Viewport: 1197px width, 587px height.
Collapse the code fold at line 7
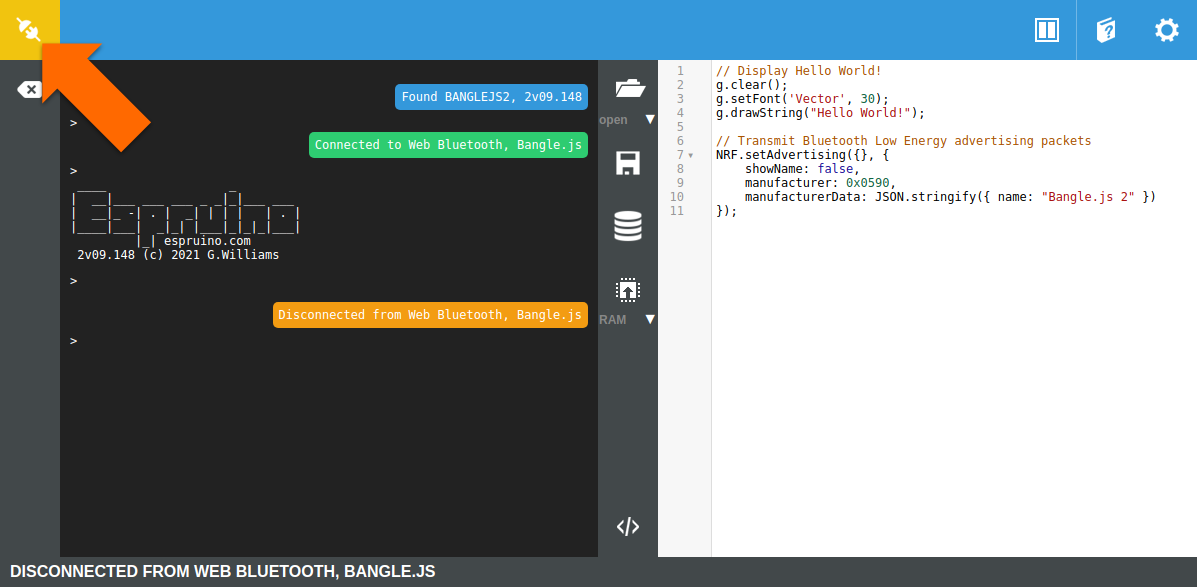[690, 155]
